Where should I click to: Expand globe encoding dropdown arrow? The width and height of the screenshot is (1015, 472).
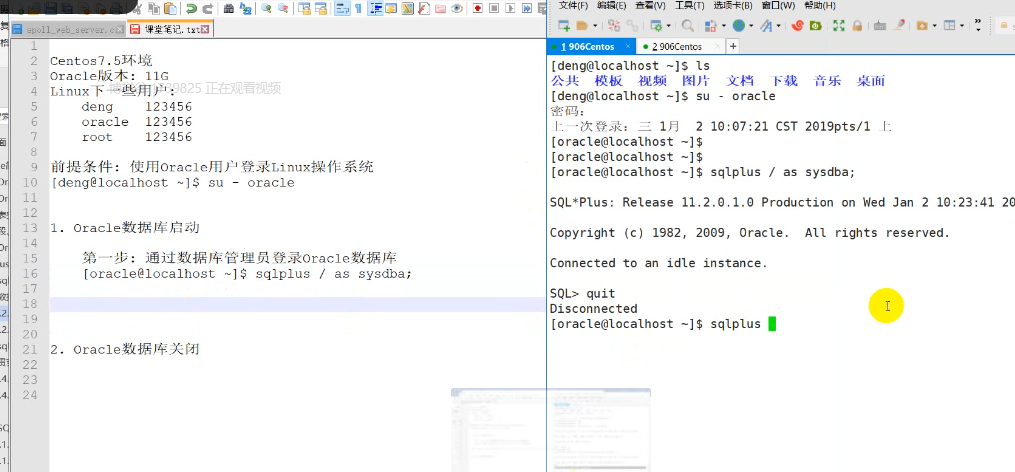click(751, 26)
